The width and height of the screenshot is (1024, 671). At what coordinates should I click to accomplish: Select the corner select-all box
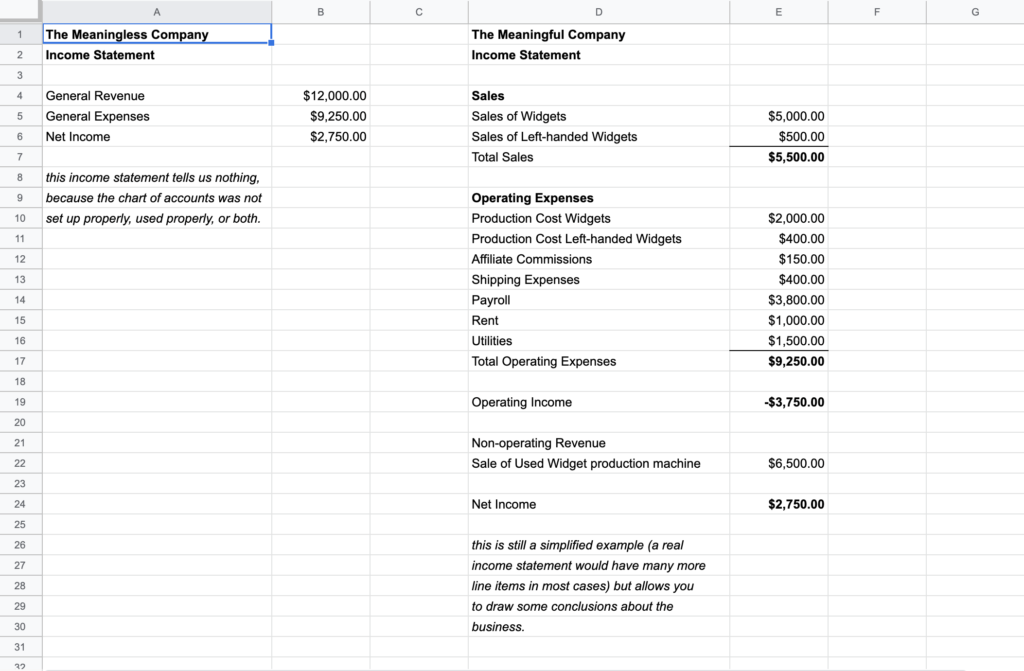click(x=21, y=11)
